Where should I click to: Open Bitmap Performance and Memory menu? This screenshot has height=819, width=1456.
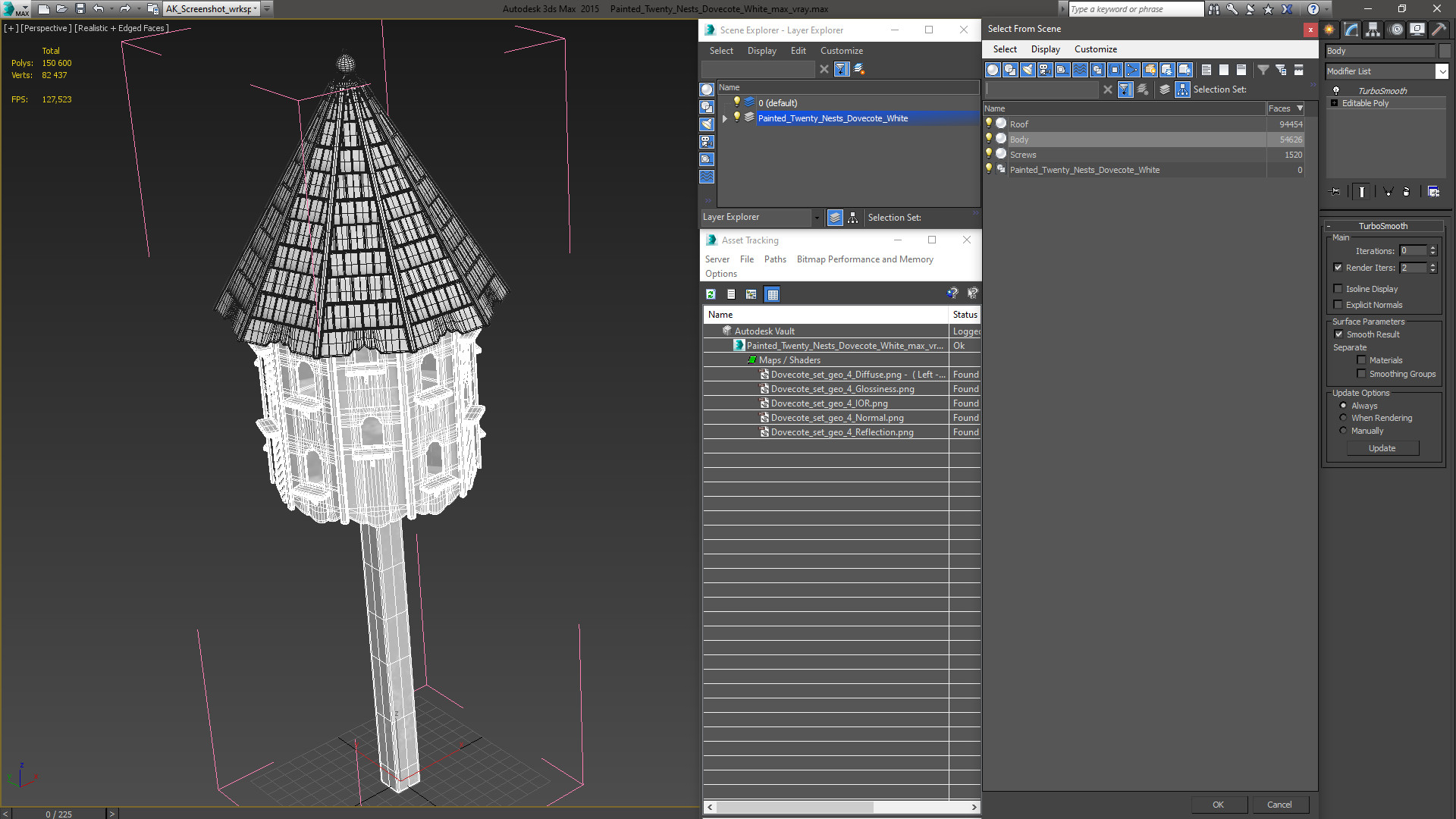[864, 259]
